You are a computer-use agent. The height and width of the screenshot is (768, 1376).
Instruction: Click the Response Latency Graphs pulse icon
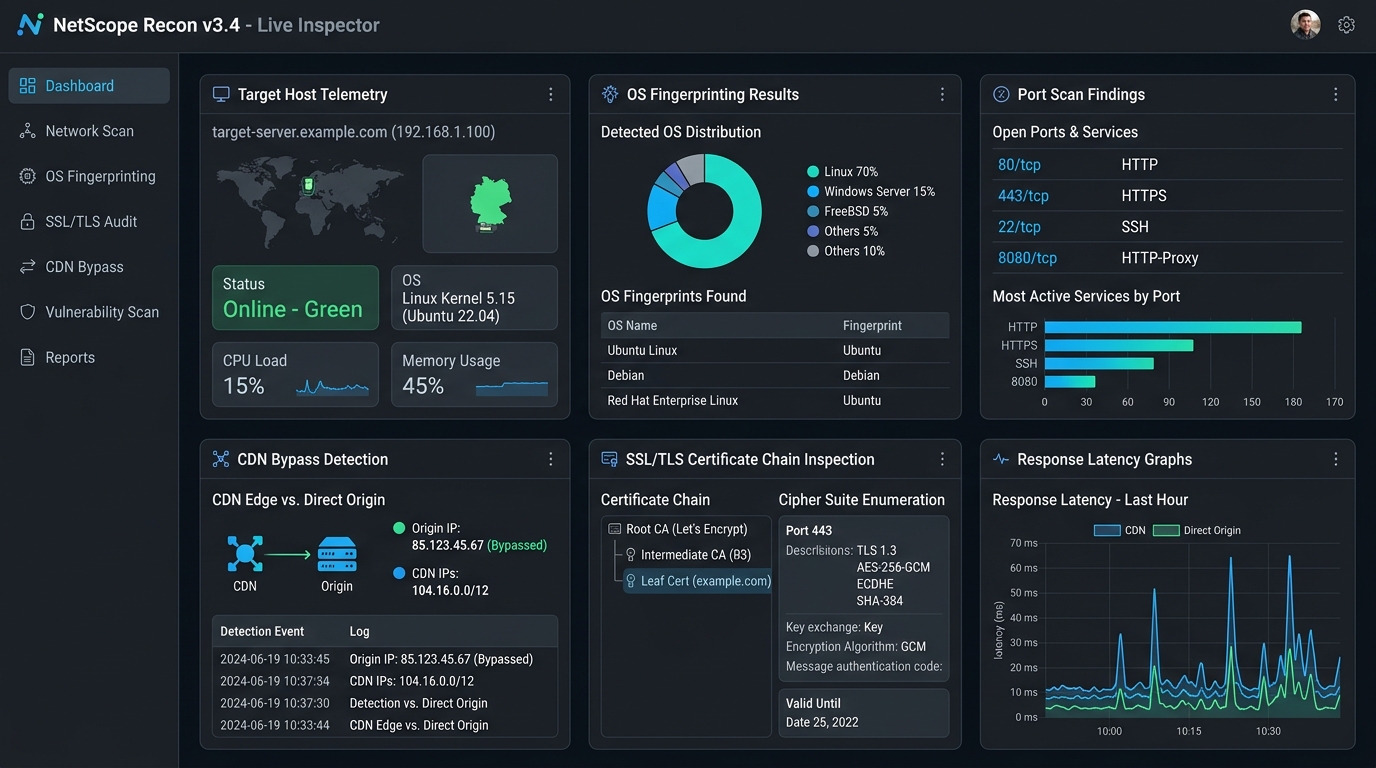[1001, 459]
